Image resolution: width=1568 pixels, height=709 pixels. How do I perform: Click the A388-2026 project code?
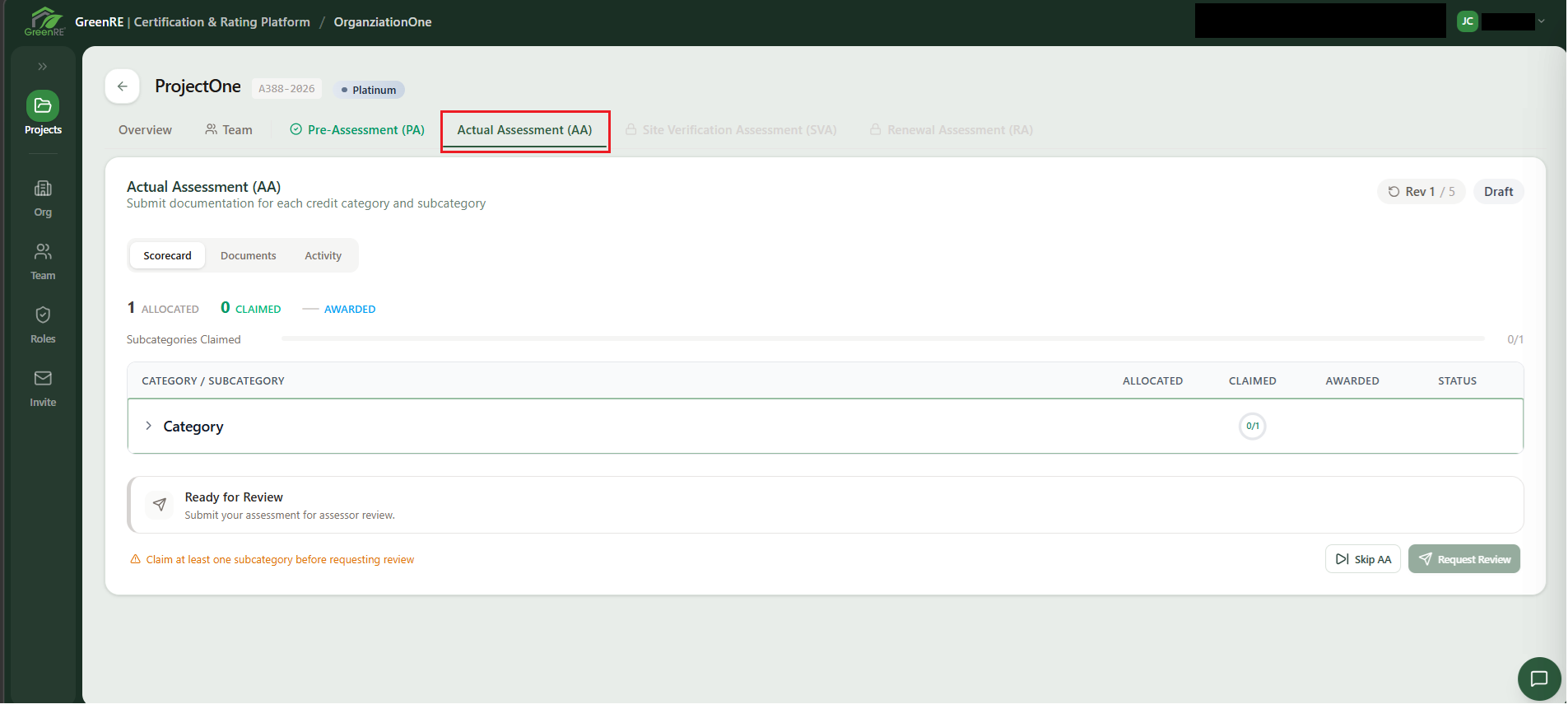[x=286, y=89]
